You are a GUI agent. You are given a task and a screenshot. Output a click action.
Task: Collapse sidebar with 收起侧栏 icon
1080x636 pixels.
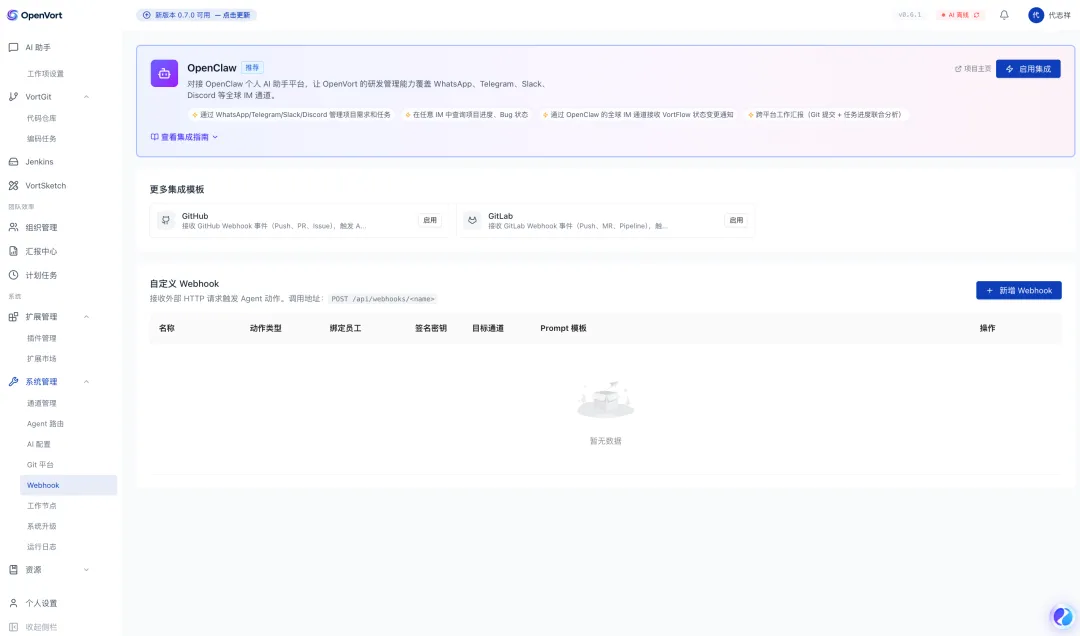coord(13,627)
